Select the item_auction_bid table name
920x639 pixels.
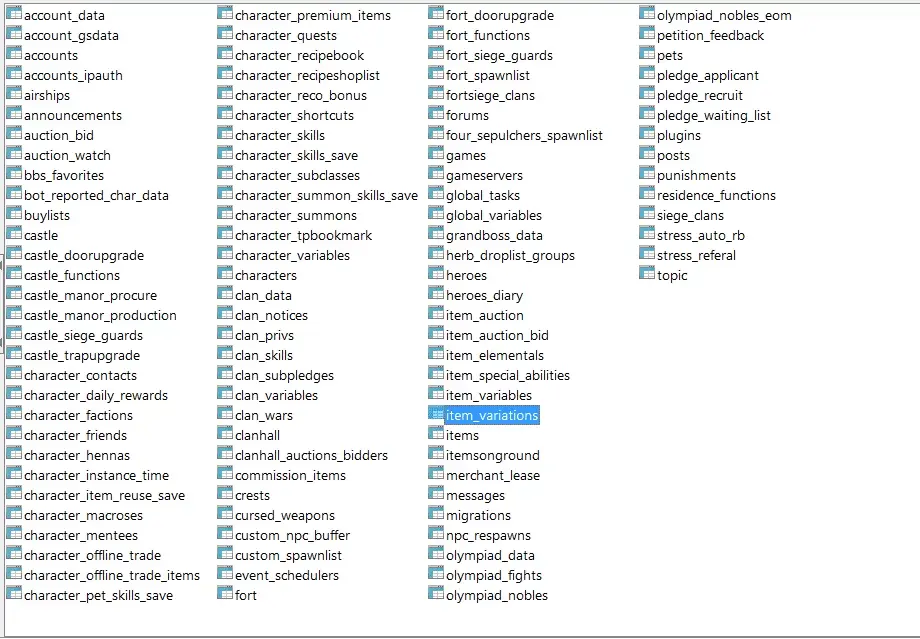tap(498, 336)
